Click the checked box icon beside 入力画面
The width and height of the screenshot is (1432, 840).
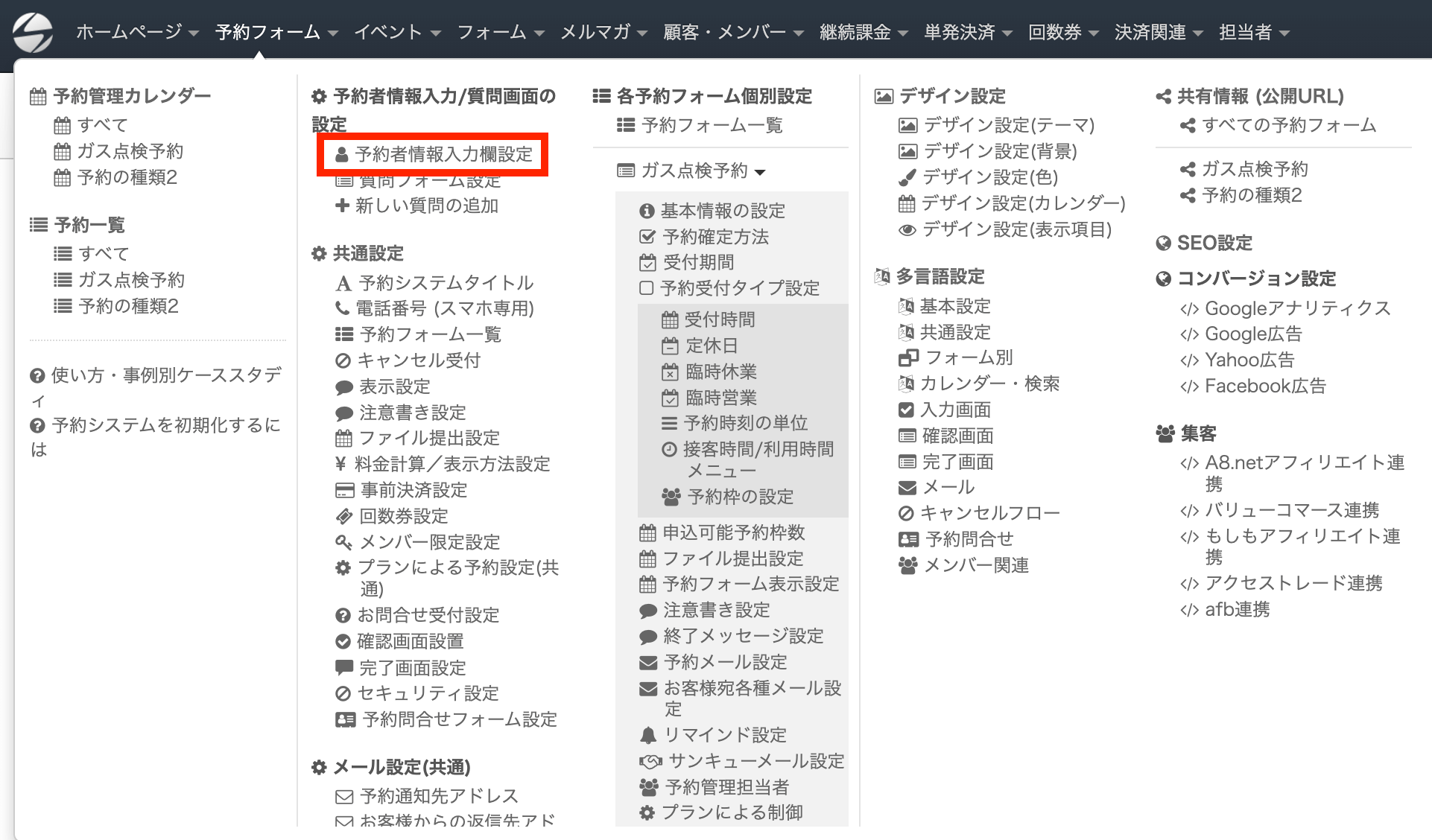(x=906, y=410)
